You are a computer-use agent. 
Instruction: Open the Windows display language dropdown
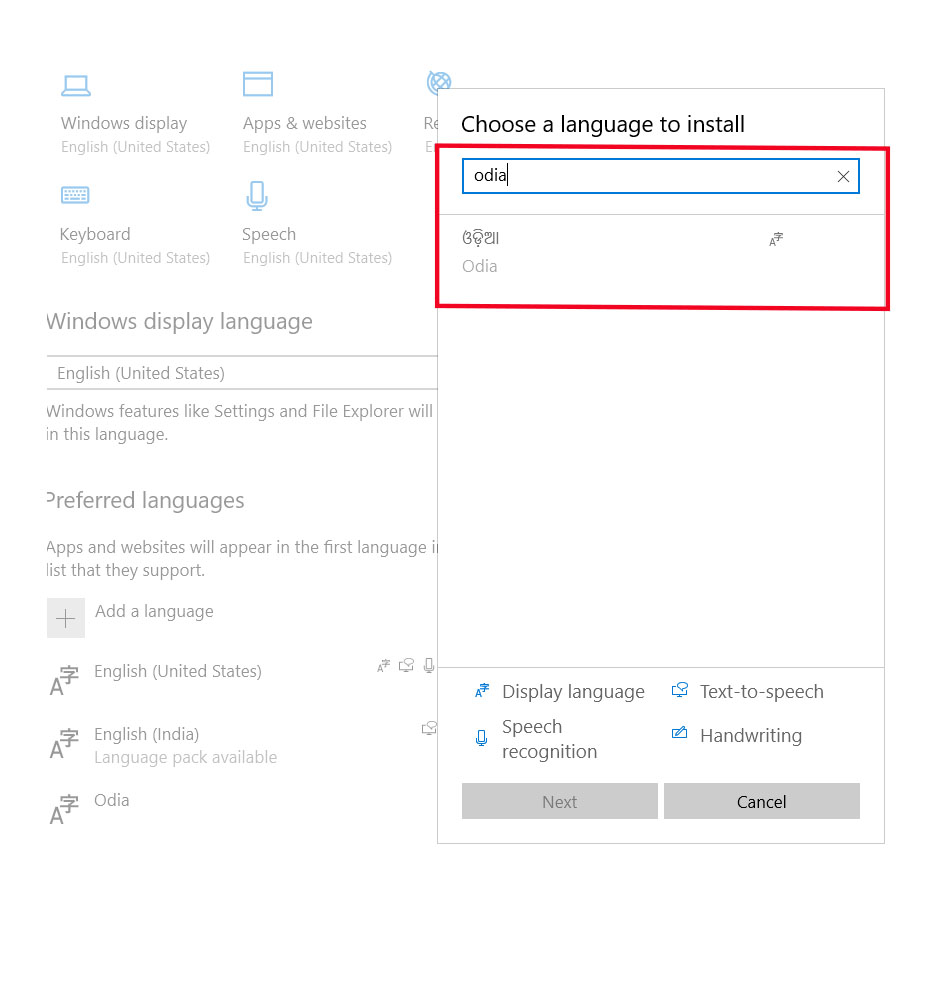coord(242,373)
